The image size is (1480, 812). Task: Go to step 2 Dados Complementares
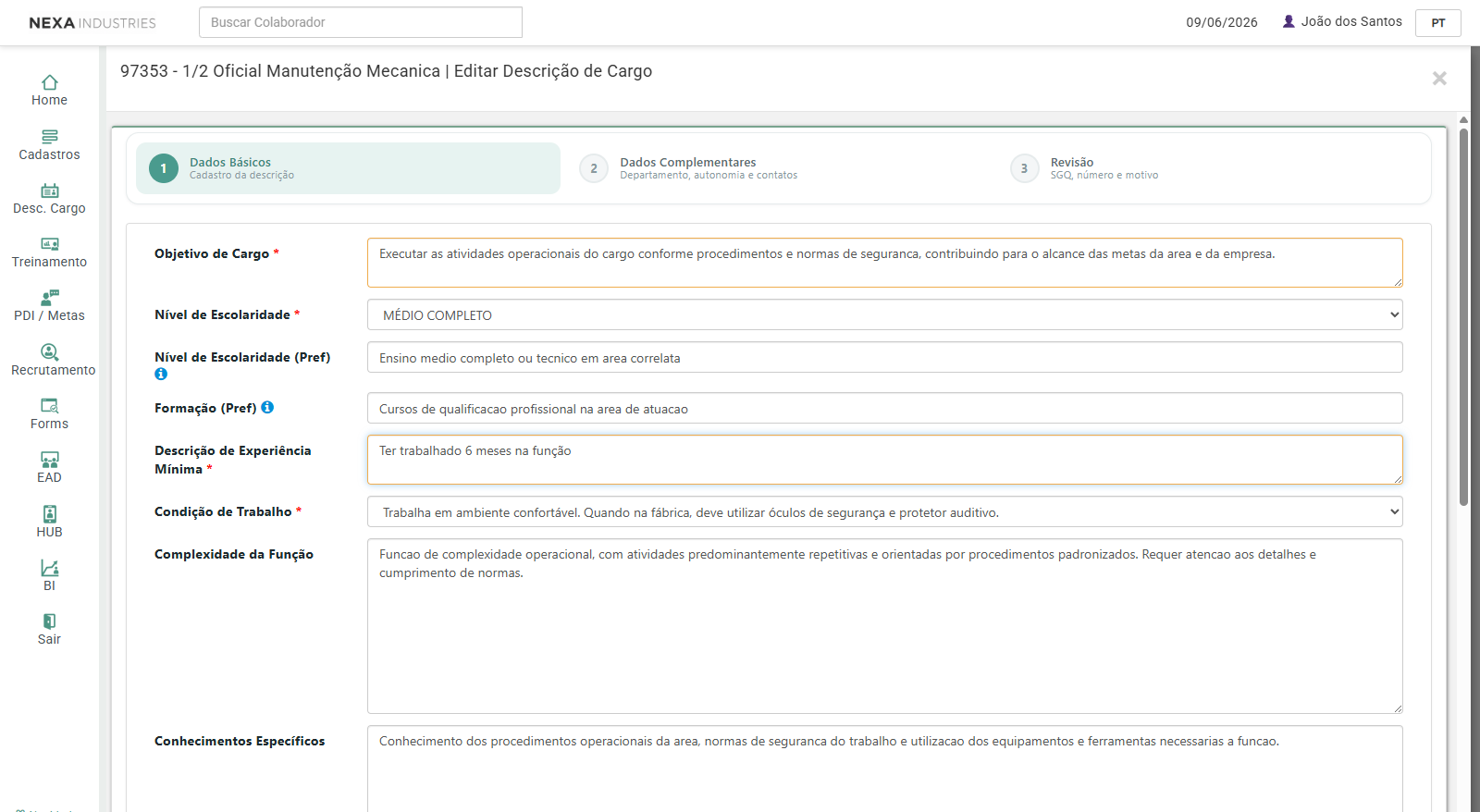[x=688, y=168]
